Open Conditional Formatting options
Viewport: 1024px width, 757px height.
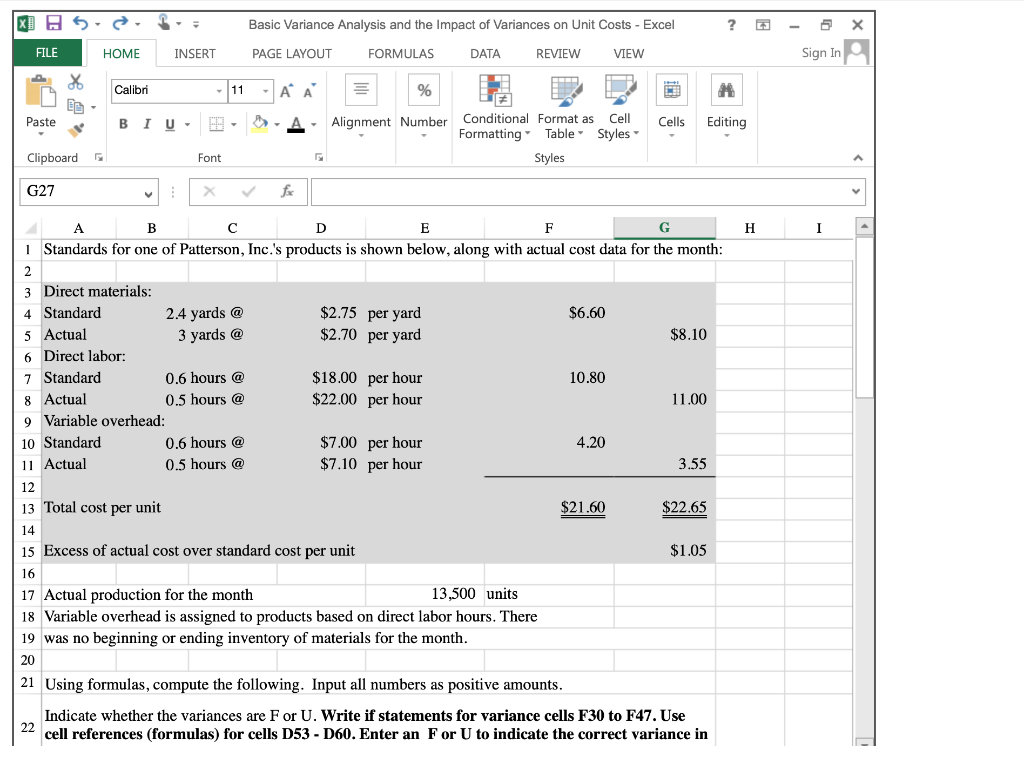(495, 105)
